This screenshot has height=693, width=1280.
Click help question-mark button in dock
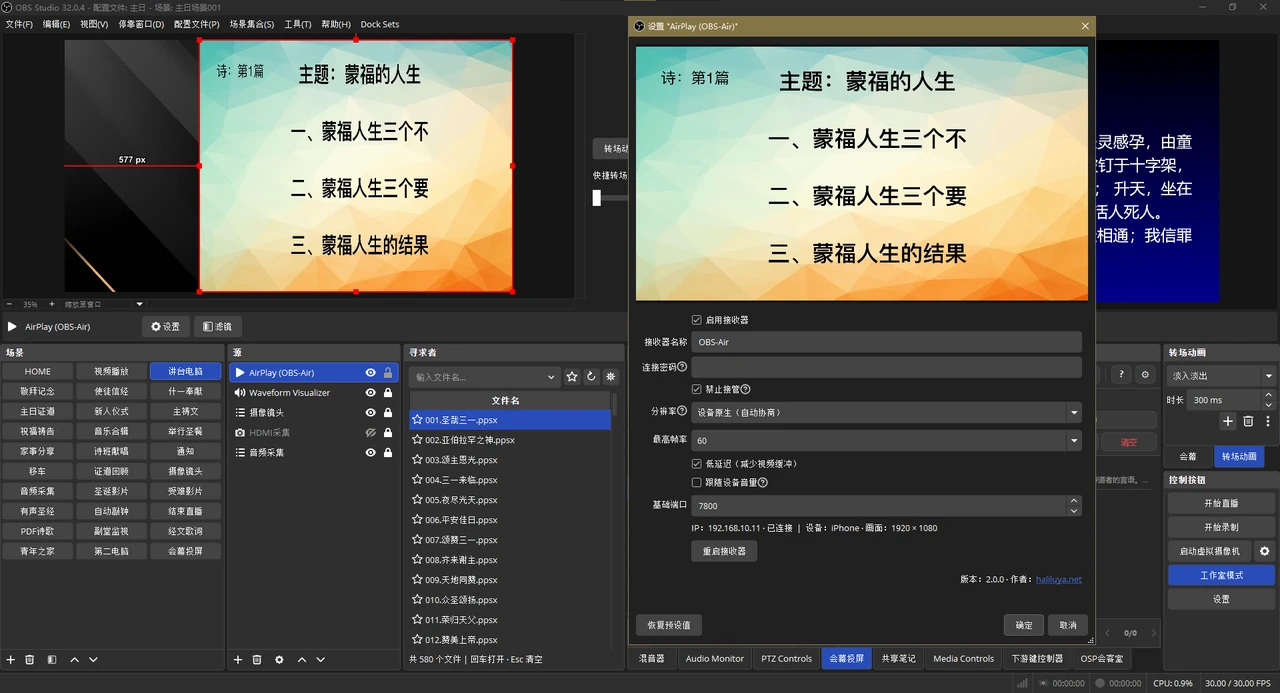1121,375
